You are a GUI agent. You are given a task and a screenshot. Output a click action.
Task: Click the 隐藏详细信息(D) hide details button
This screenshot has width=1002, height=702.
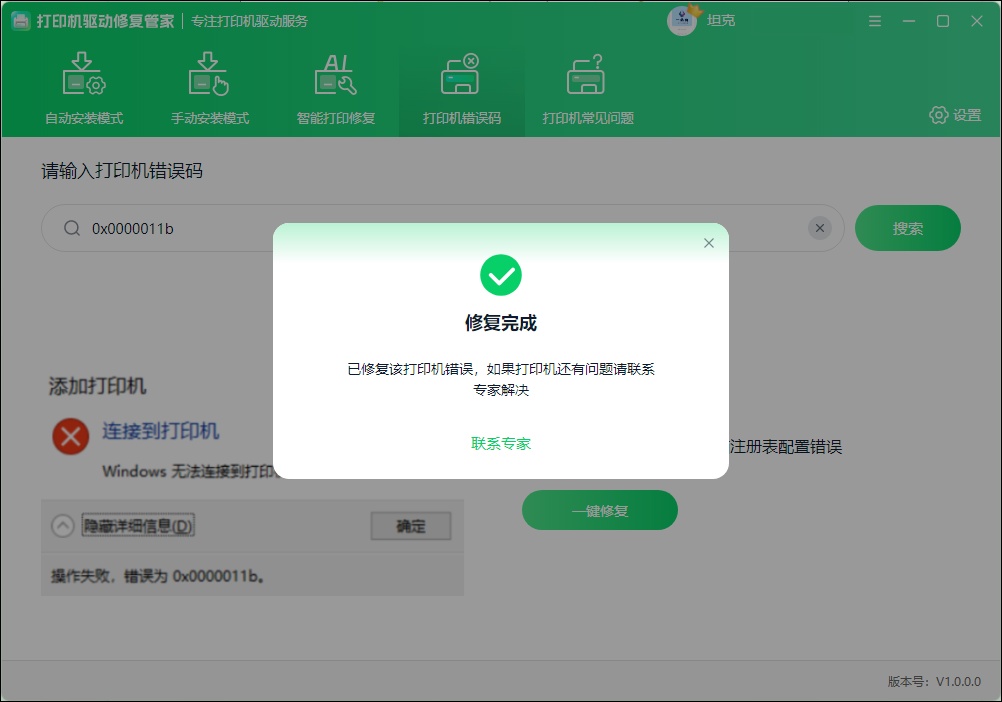click(x=138, y=526)
